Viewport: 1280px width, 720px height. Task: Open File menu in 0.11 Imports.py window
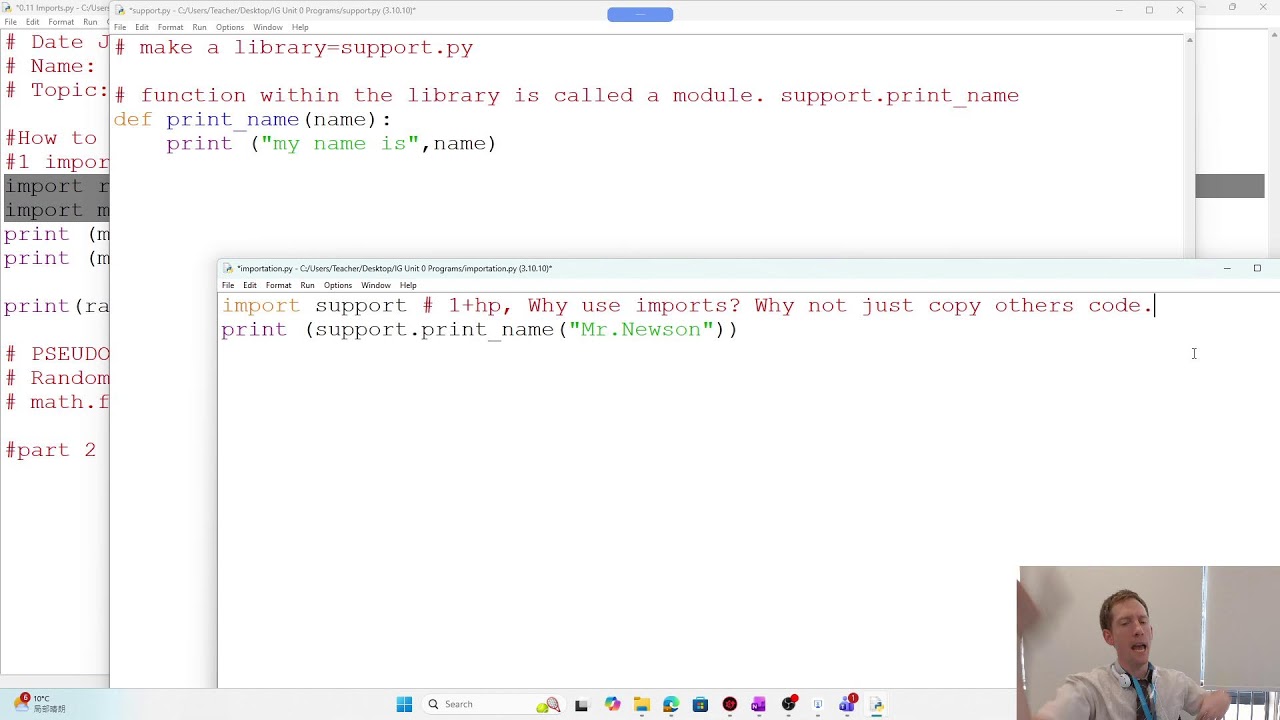tap(10, 22)
